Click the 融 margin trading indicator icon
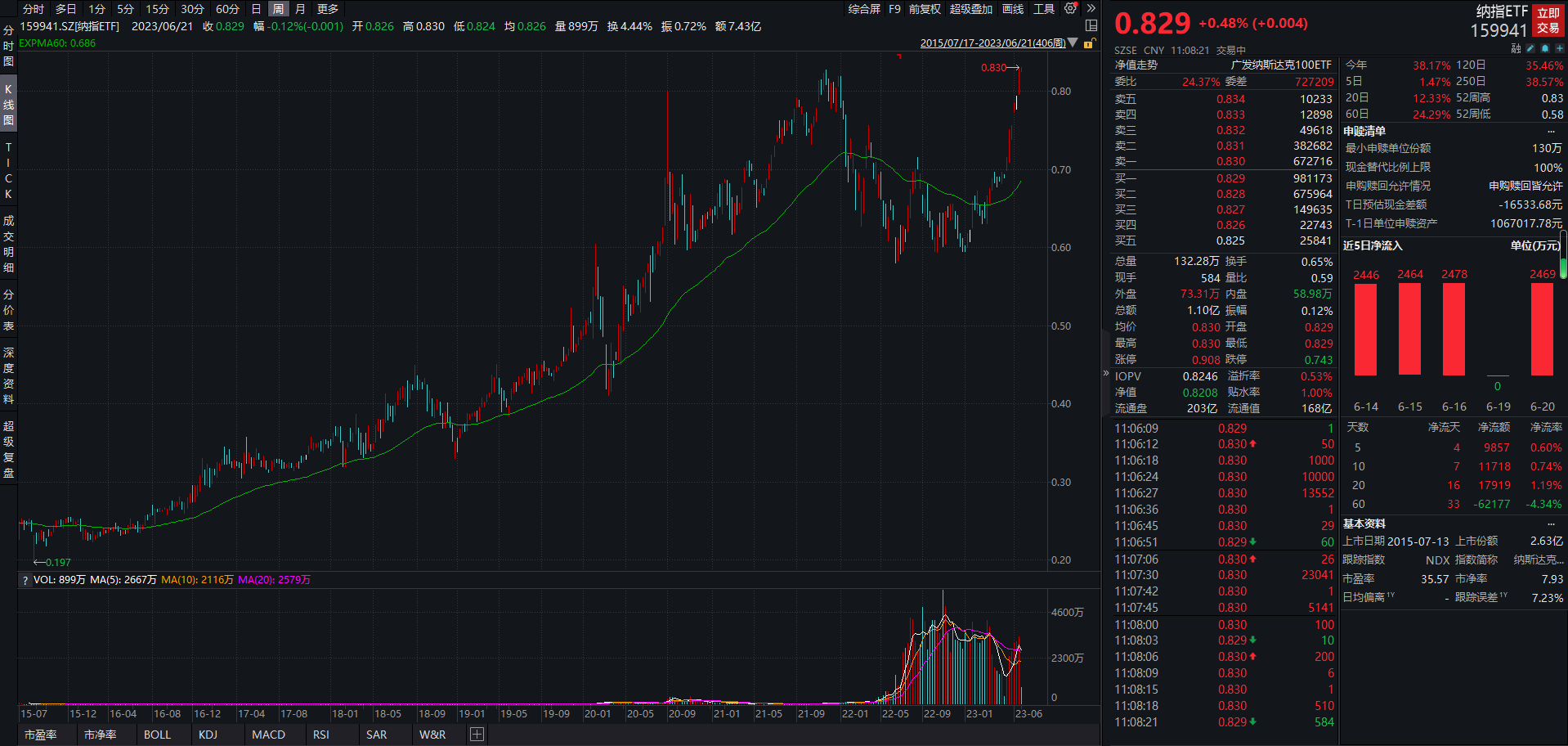This screenshot has width=1568, height=746. pos(1516,48)
